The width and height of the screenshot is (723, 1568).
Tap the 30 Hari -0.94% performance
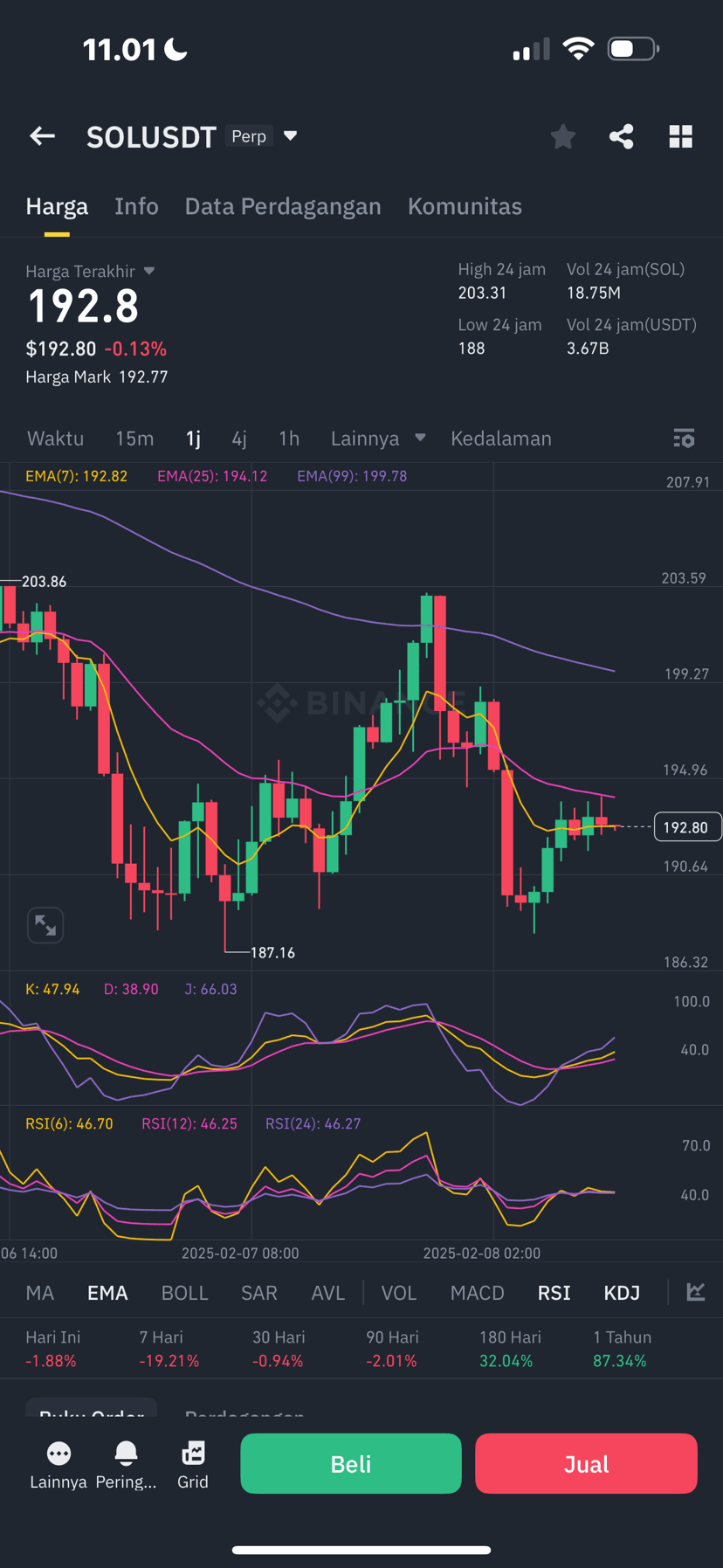[x=279, y=1349]
